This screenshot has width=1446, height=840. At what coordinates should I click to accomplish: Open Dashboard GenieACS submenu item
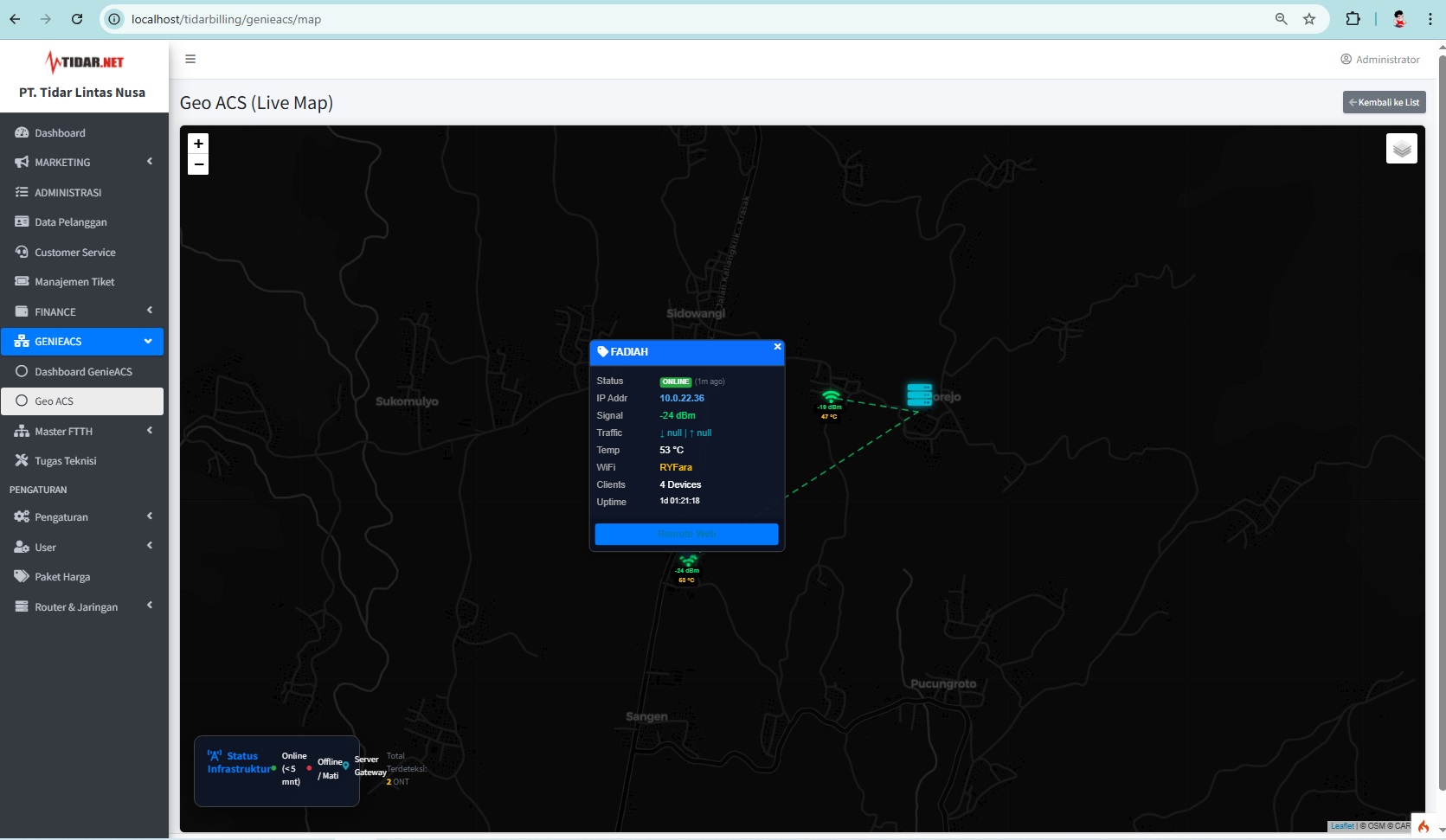[x=84, y=371]
